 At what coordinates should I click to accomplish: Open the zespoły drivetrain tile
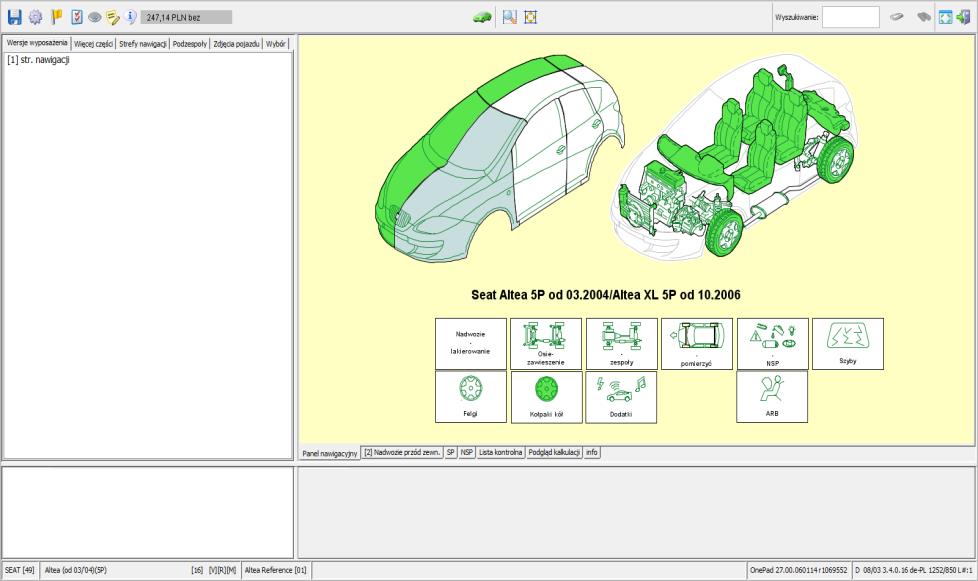622,343
